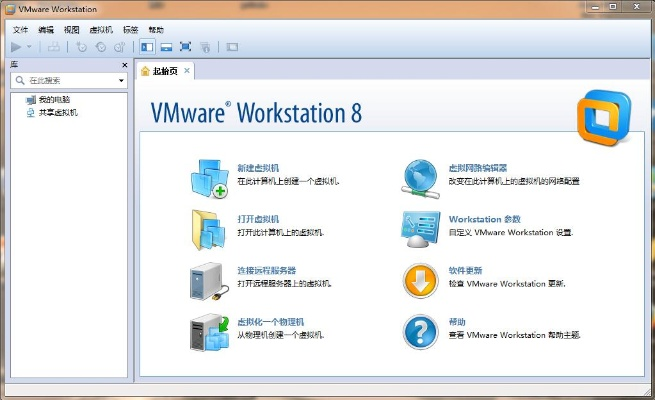Screen dimensions: 655x400
Task: Toggle the library sidebar view icon
Action: [147, 47]
